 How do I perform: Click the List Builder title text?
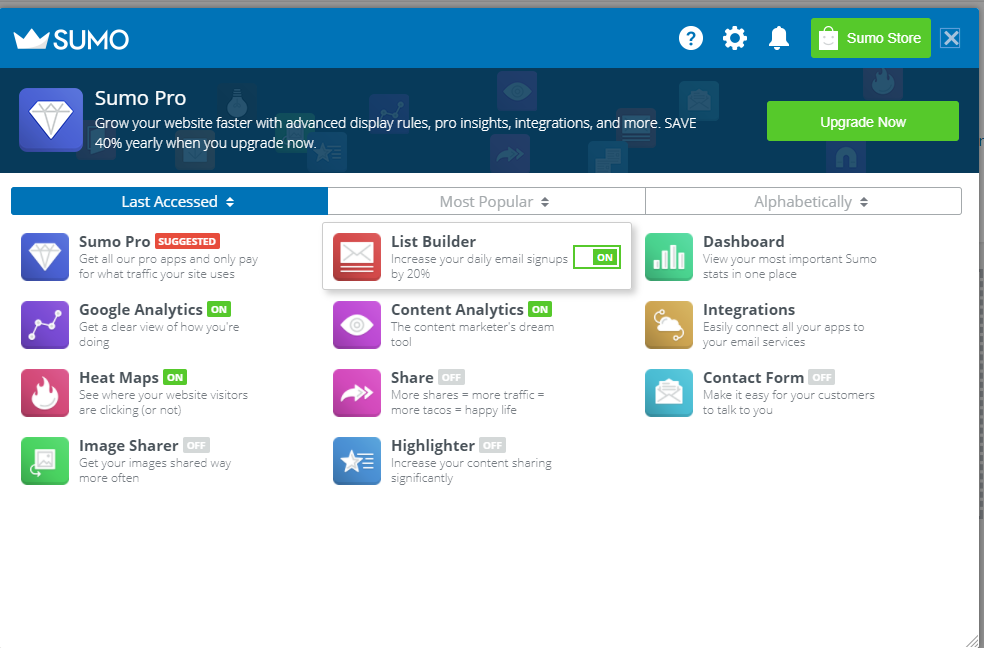tap(433, 242)
